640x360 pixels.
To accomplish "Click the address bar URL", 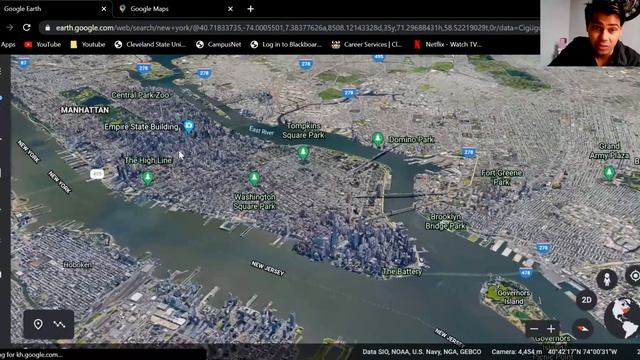I will (x=298, y=28).
